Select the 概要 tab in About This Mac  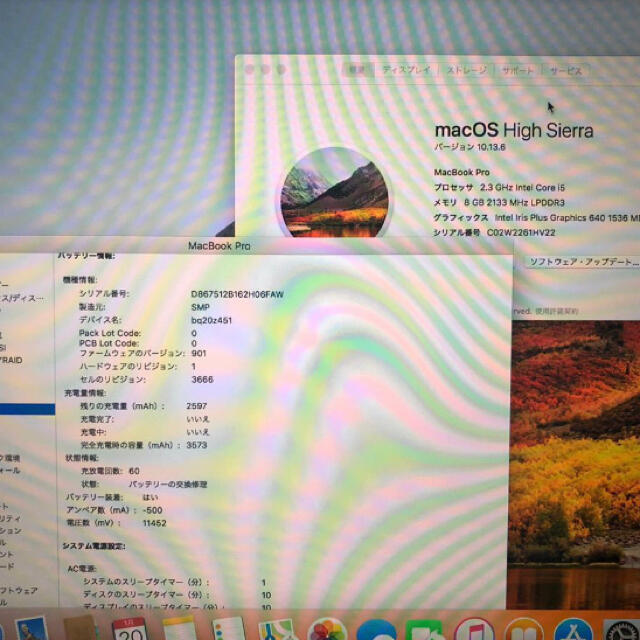[358, 70]
